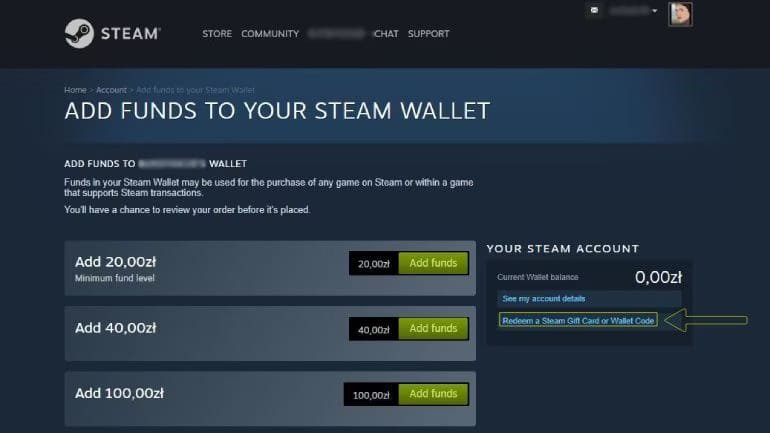The image size is (770, 433).
Task: Open the notifications envelope icon
Action: point(594,10)
